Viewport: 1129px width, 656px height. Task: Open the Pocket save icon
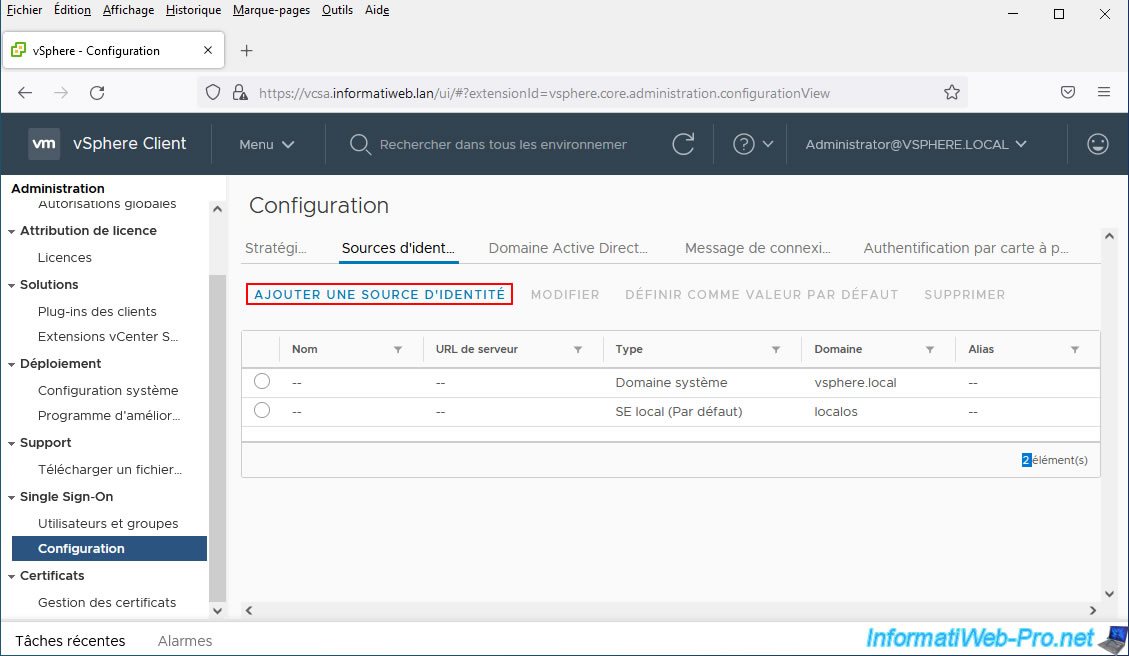click(x=1068, y=92)
